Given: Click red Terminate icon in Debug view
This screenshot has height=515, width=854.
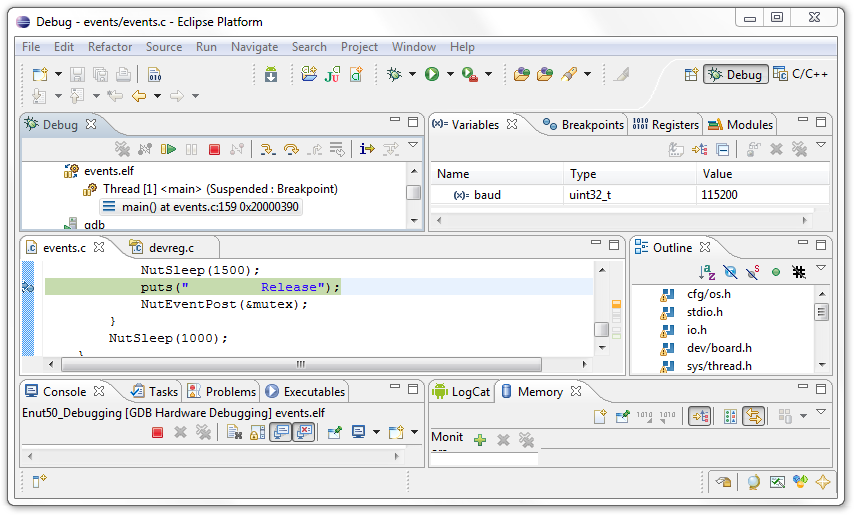Looking at the screenshot, I should click(215, 149).
